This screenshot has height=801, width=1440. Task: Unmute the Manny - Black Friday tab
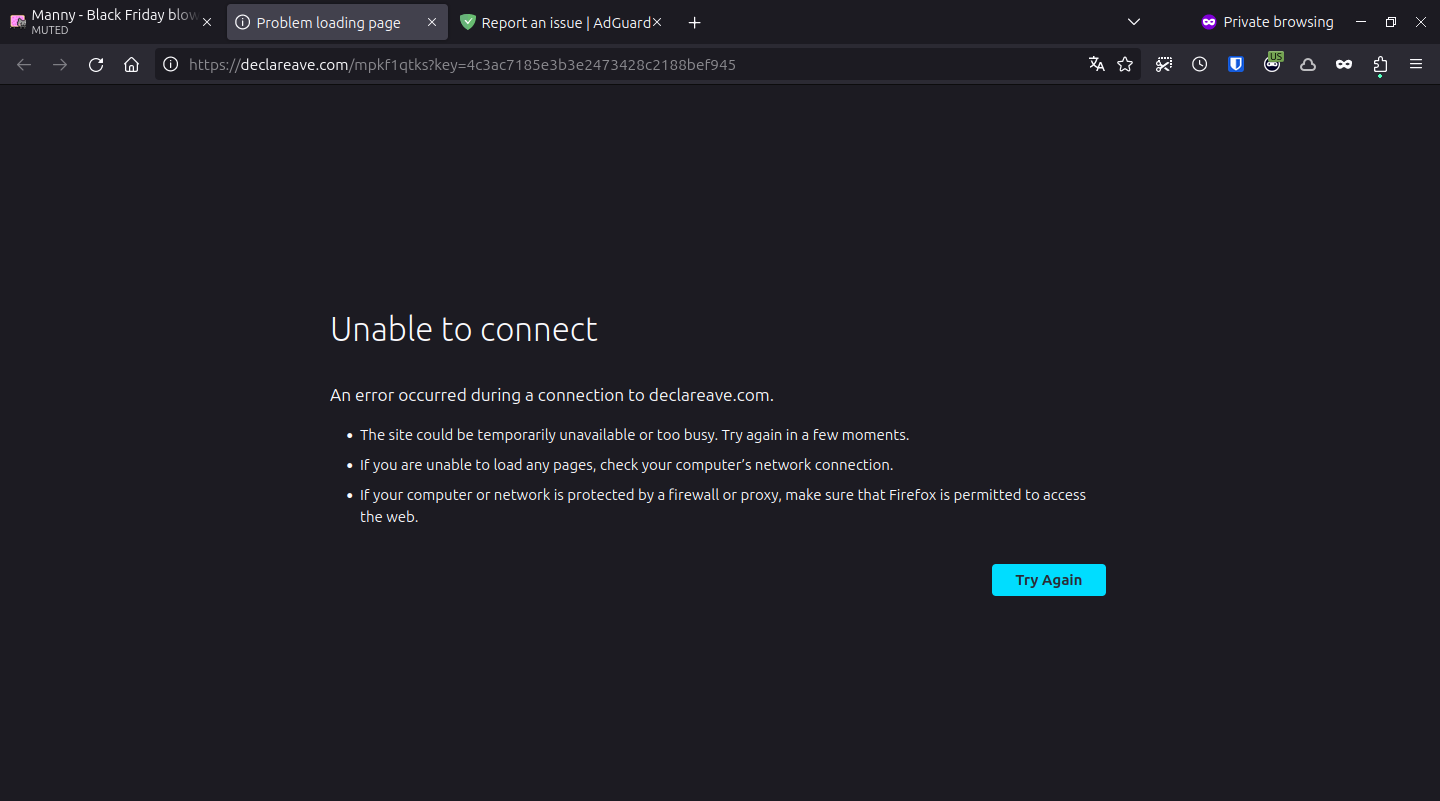coord(16,22)
